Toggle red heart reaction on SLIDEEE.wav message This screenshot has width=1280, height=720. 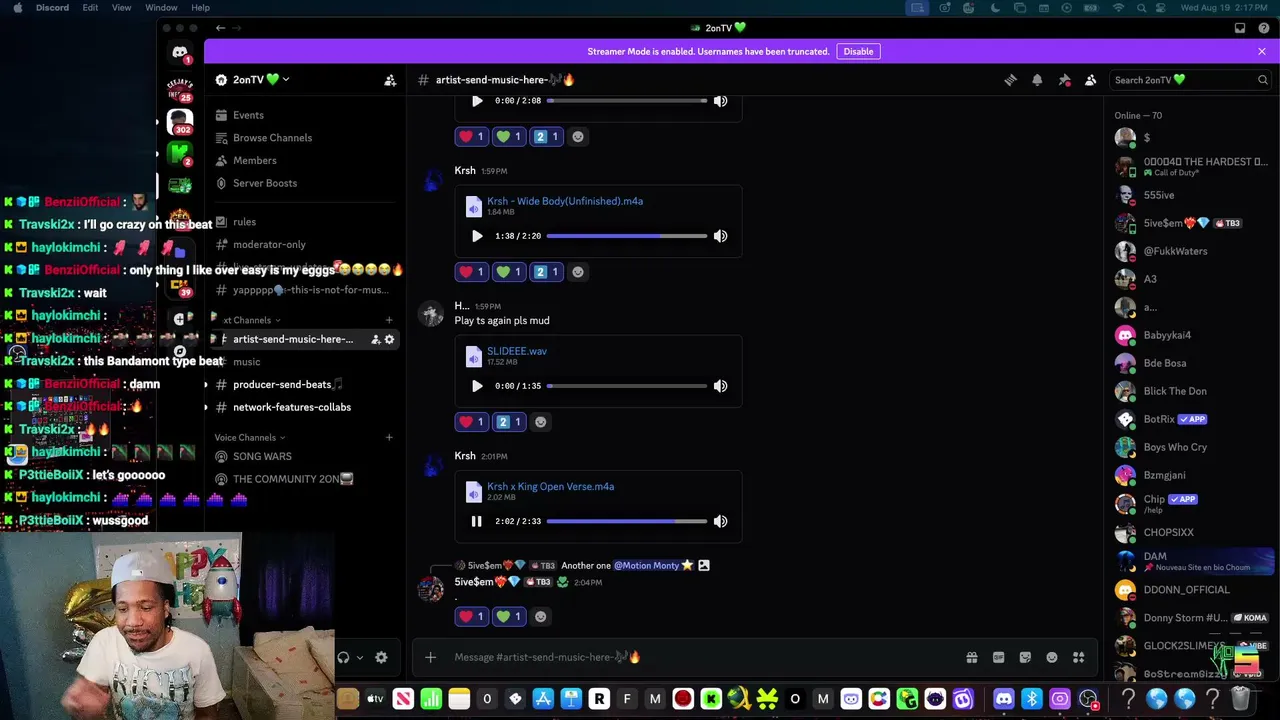pyautogui.click(x=470, y=422)
